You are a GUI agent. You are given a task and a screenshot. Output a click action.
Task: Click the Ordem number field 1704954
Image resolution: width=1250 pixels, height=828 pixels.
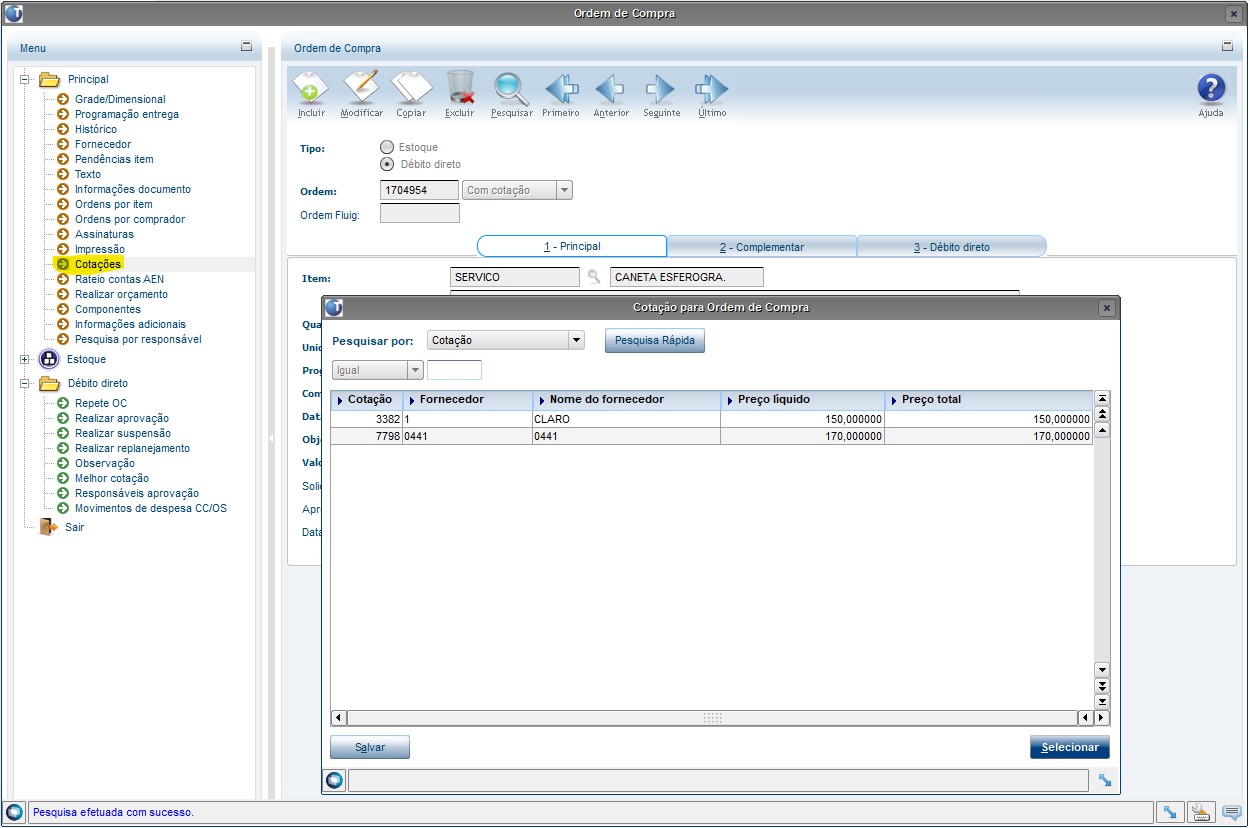[x=420, y=190]
